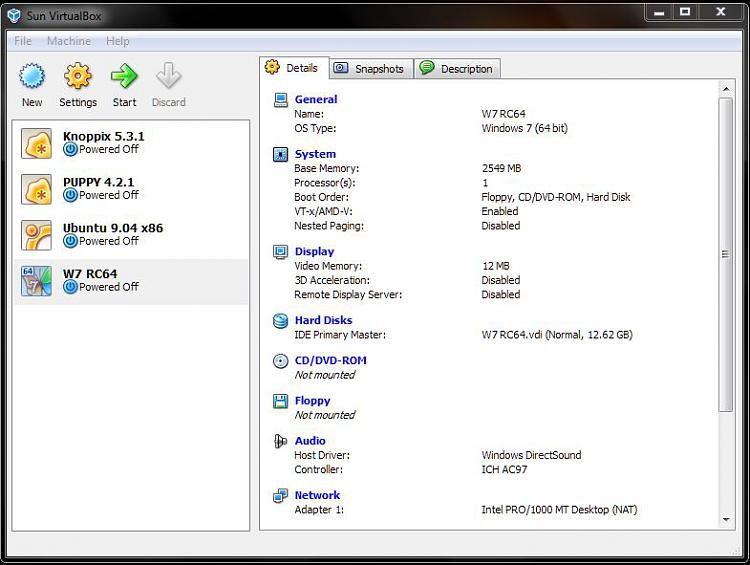Viewport: 750px width, 565px height.
Task: Select the PUPPY 4.2.1 name text
Action: tap(99, 182)
